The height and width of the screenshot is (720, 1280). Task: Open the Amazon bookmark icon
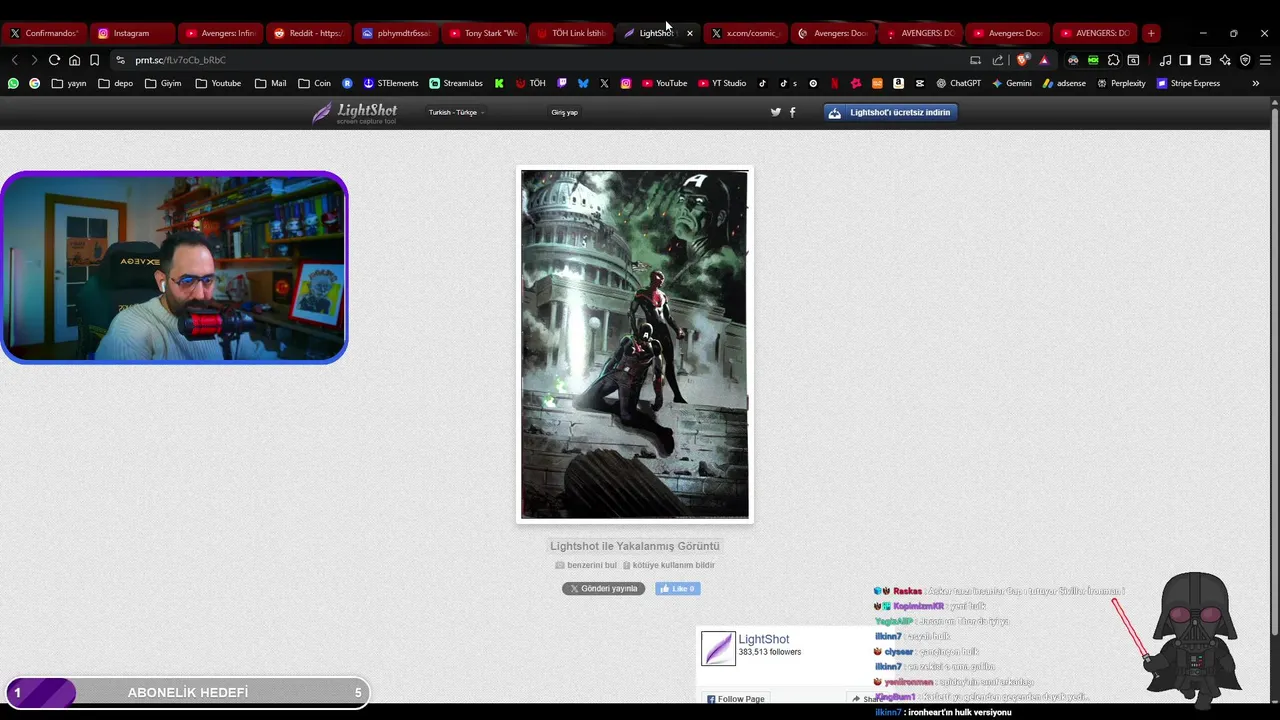(898, 83)
